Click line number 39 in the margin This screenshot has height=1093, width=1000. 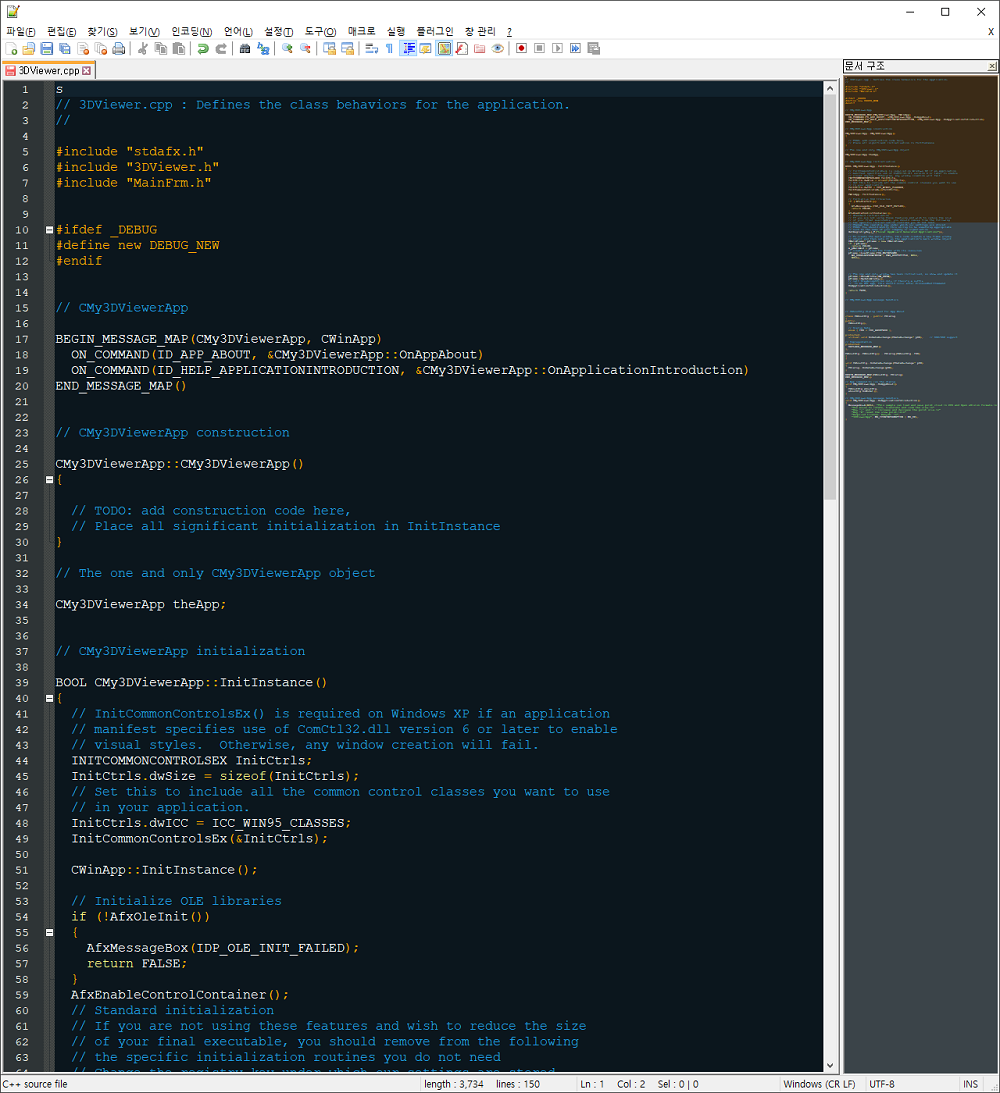coord(22,682)
